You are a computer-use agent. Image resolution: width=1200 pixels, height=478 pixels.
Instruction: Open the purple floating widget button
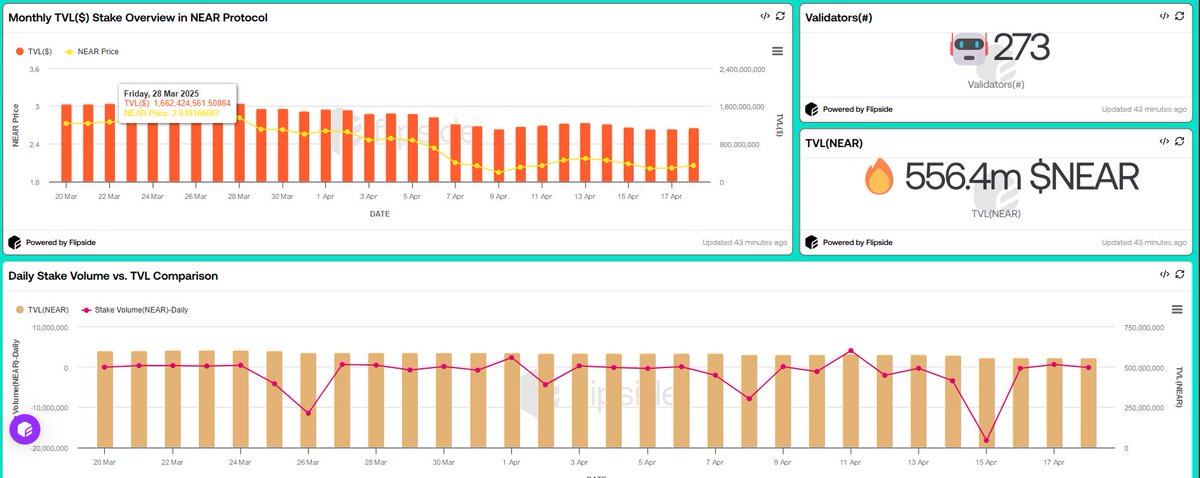(x=25, y=430)
